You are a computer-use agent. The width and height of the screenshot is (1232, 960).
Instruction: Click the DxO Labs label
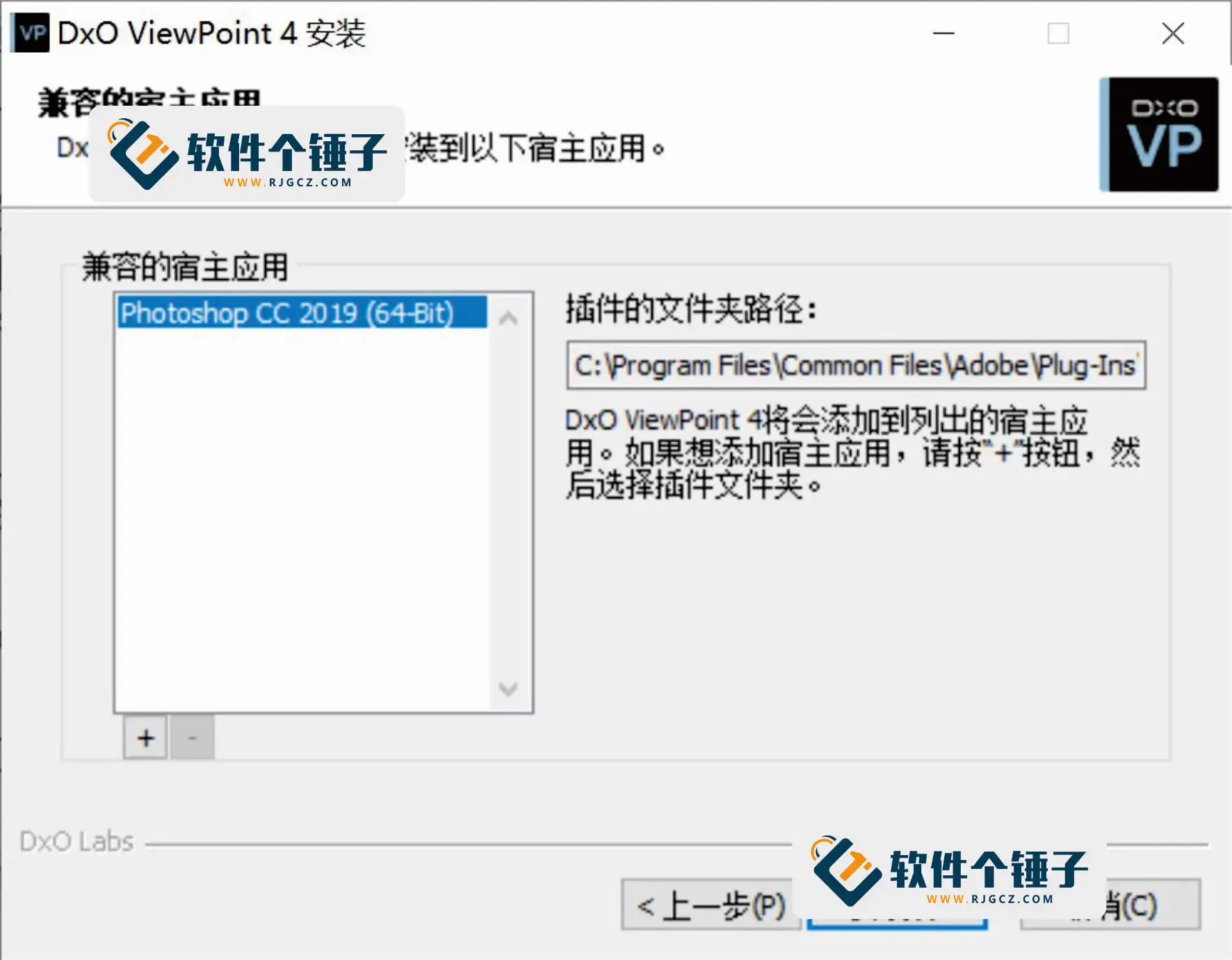coord(76,841)
